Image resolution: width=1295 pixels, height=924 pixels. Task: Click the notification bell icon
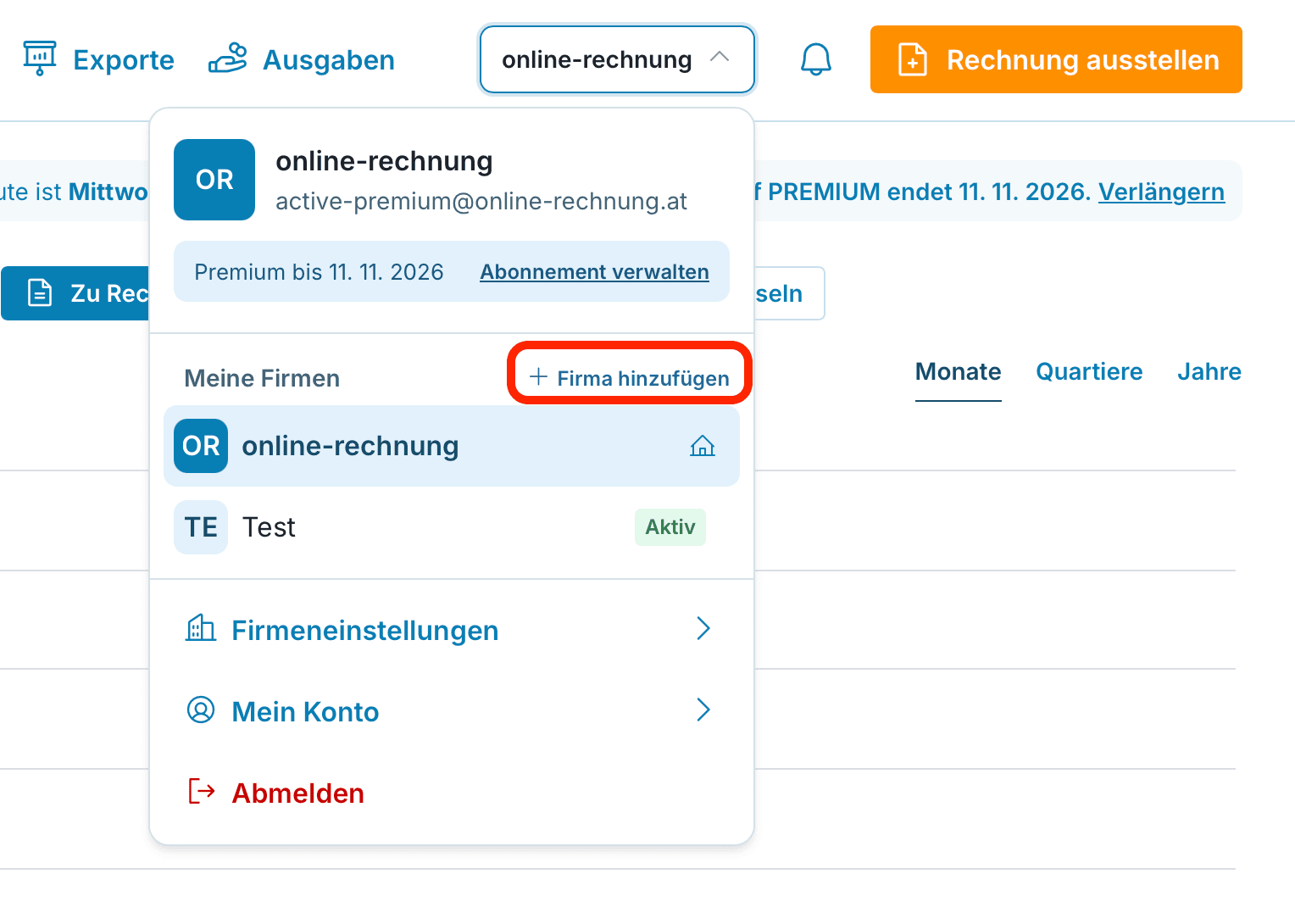(816, 59)
